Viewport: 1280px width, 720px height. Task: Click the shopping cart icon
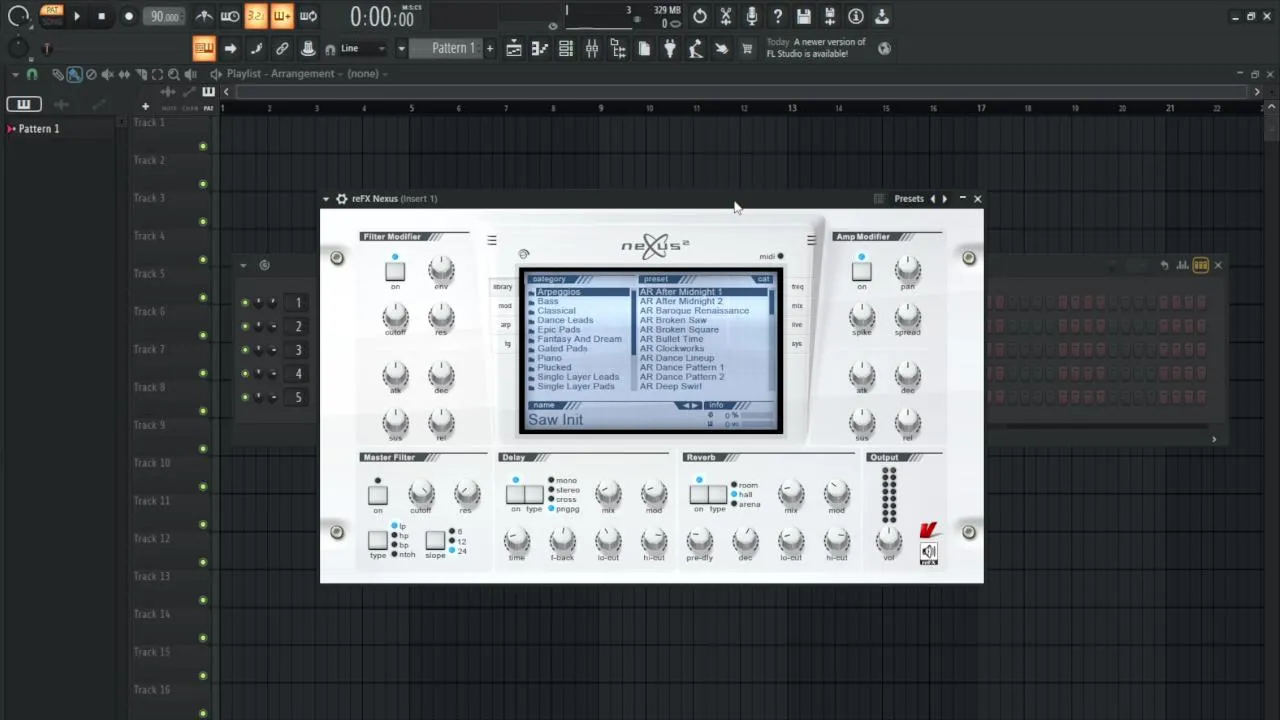point(747,48)
